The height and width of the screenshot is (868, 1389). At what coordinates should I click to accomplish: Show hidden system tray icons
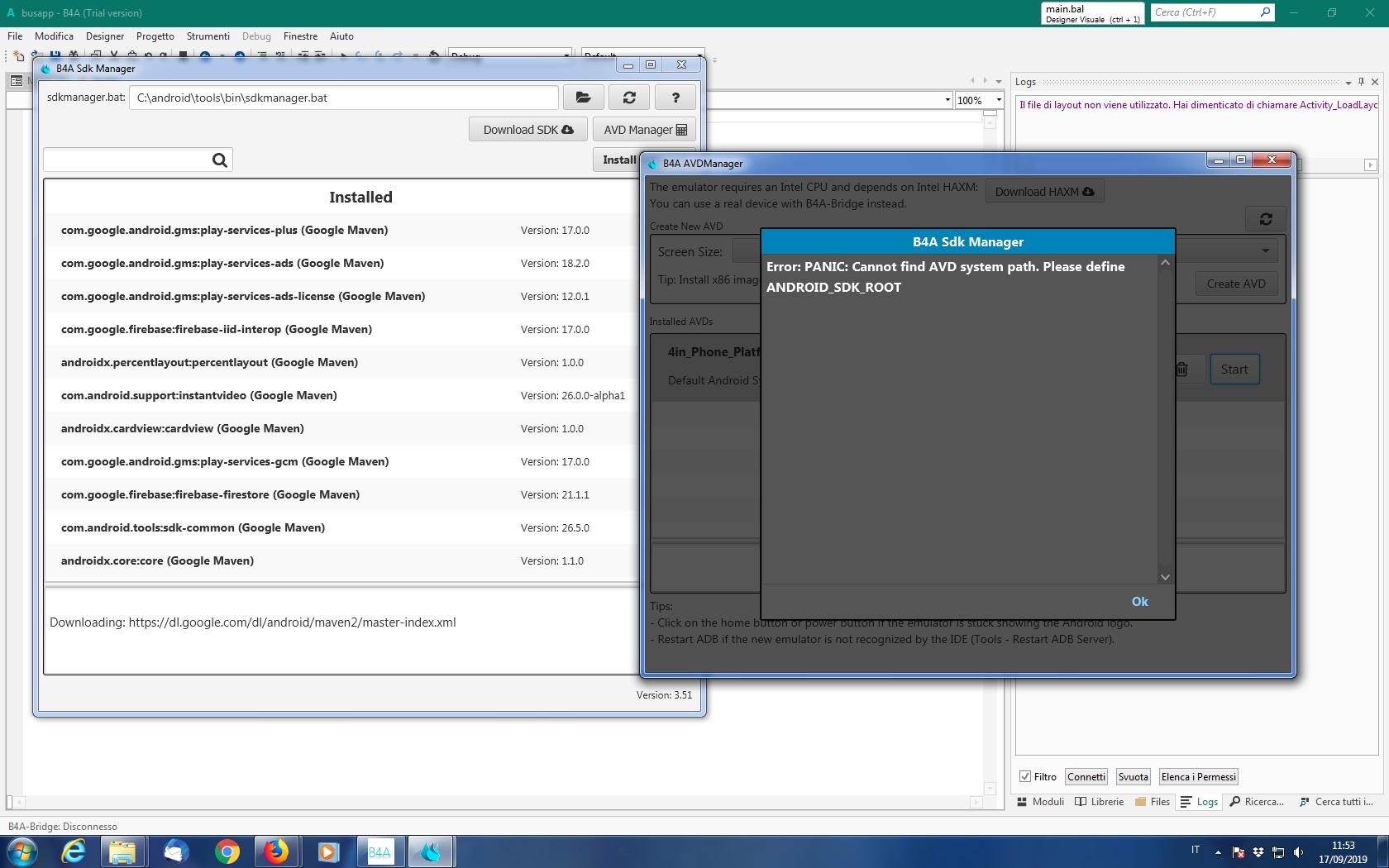(1218, 852)
